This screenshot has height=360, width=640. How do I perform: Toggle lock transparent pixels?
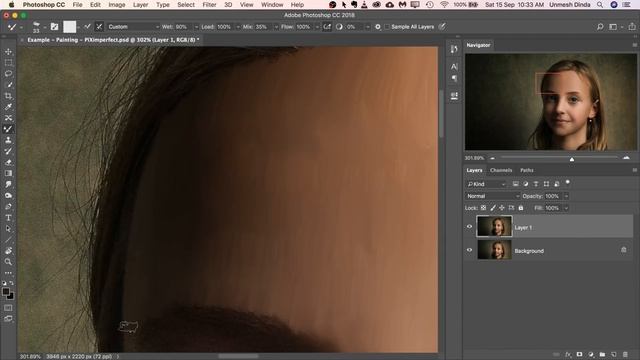pos(483,208)
